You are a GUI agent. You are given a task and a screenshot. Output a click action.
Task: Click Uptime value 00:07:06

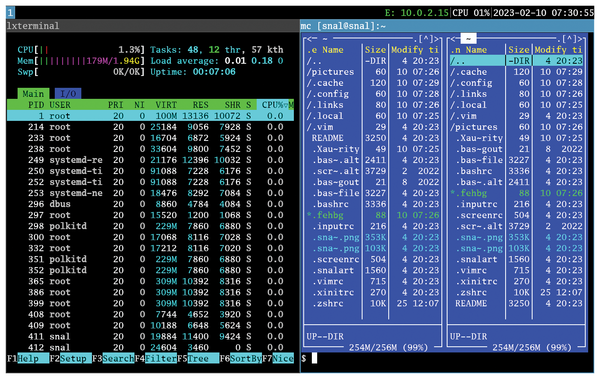[214, 72]
